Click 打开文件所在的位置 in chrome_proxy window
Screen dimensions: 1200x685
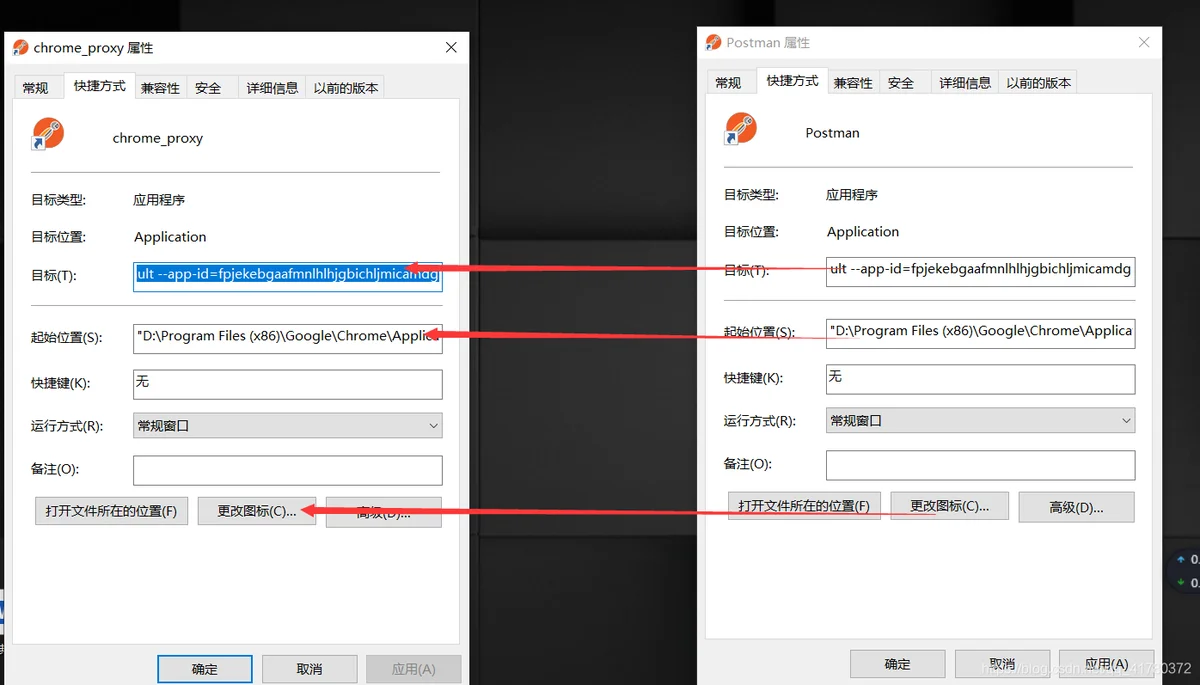coord(111,511)
